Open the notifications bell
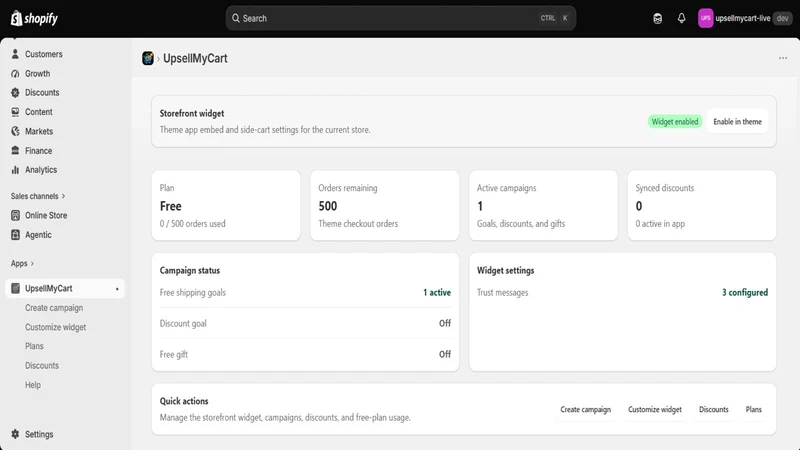The width and height of the screenshot is (800, 450). [682, 18]
